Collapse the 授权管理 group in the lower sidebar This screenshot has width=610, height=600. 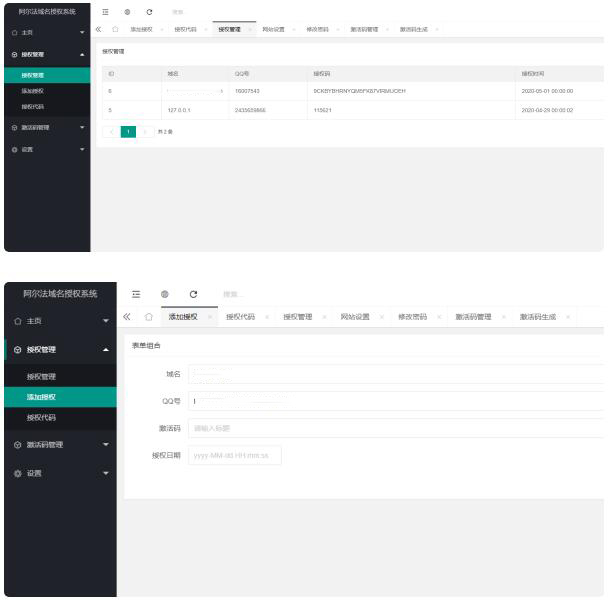[106, 350]
